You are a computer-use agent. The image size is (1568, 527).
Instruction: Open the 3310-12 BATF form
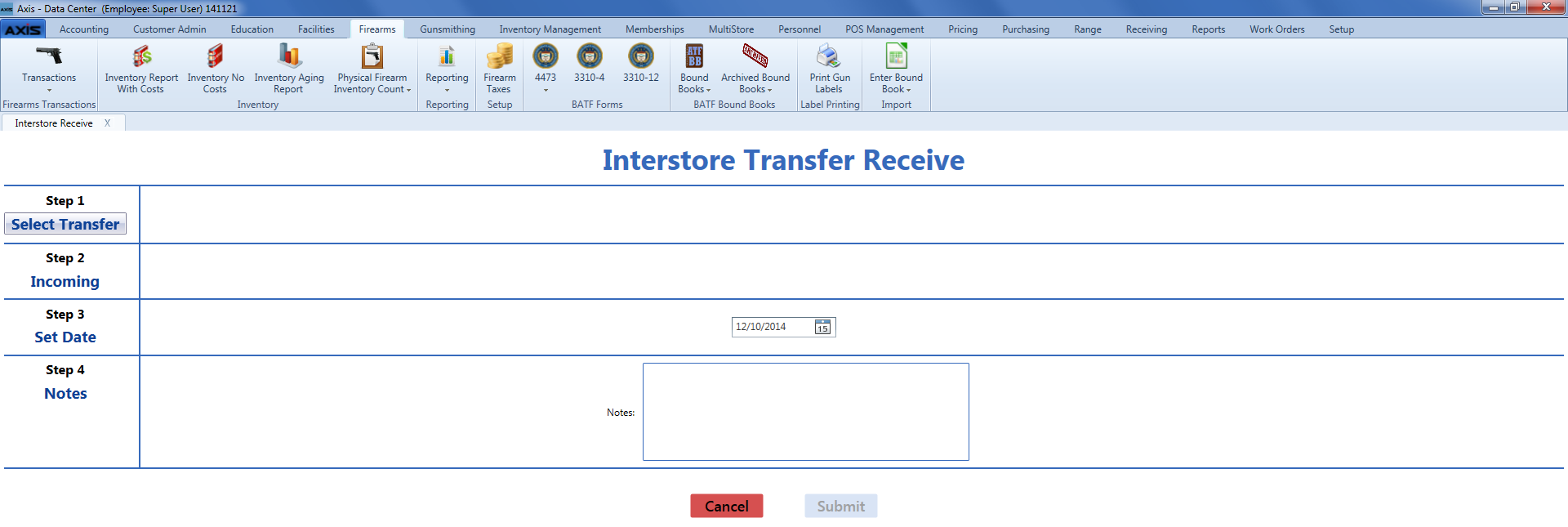click(641, 62)
